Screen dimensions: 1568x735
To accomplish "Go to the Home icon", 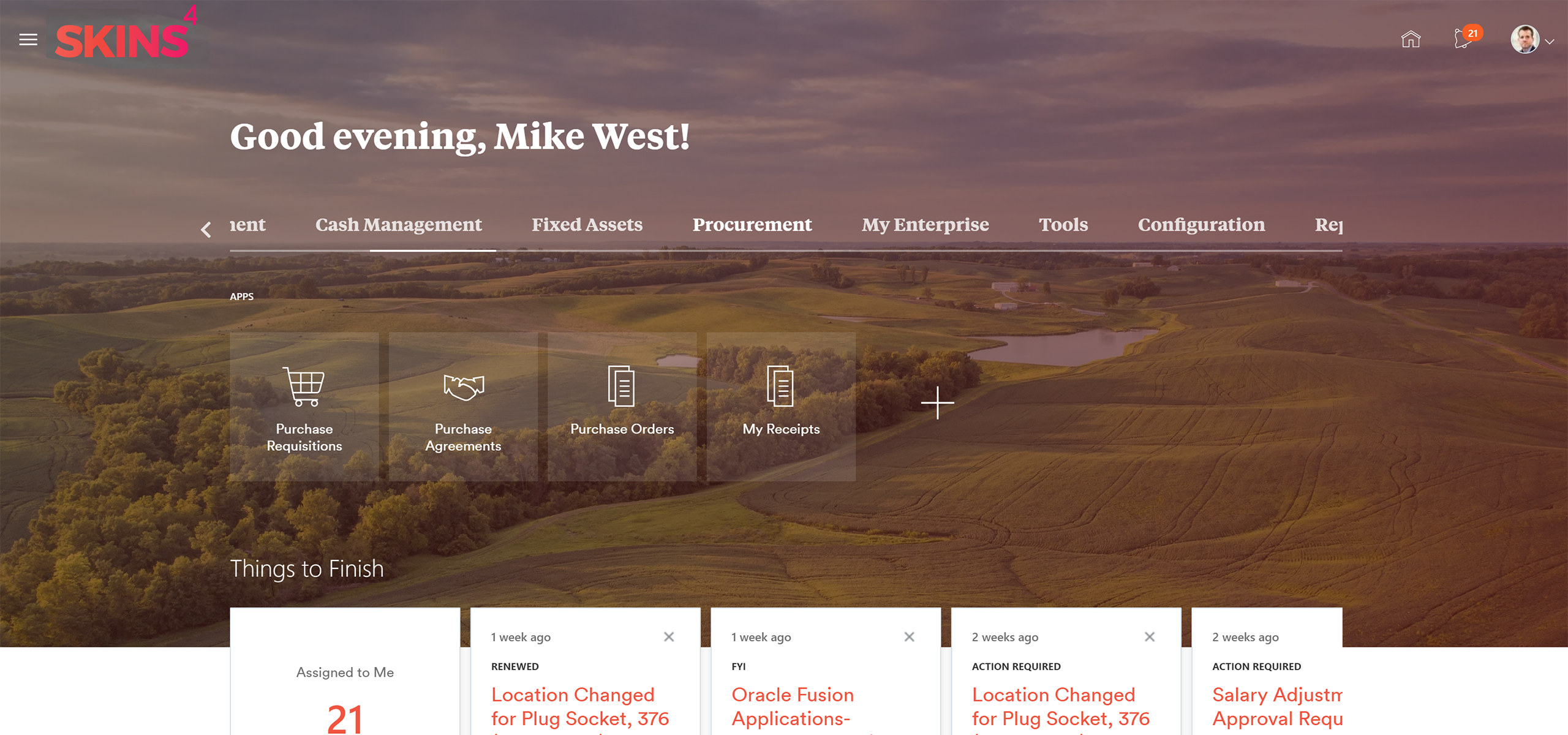I will 1411,40.
